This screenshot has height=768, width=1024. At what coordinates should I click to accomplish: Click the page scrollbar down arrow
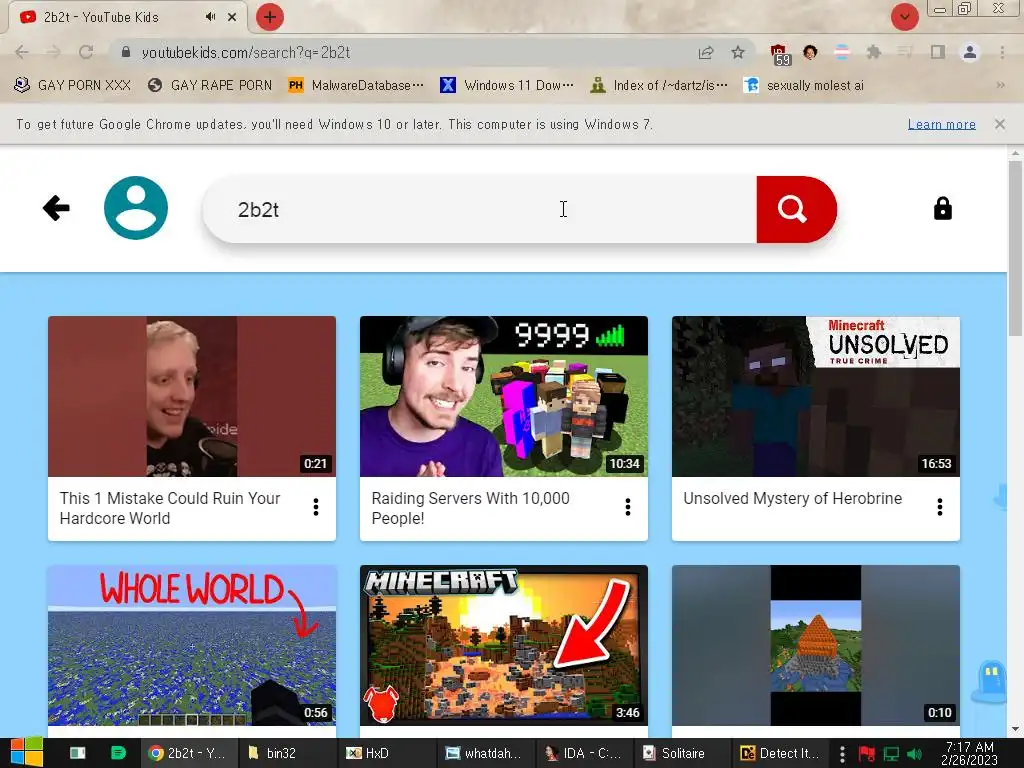pos(1015,729)
